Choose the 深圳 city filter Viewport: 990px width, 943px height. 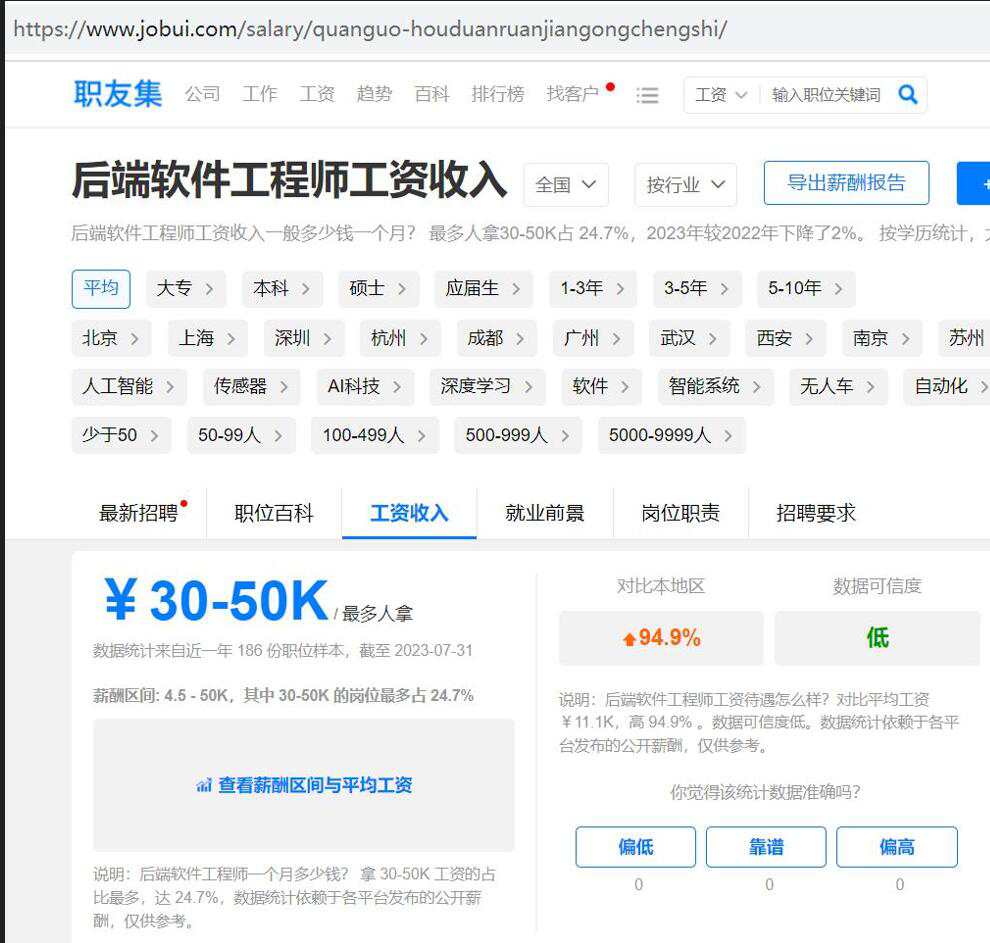[304, 338]
